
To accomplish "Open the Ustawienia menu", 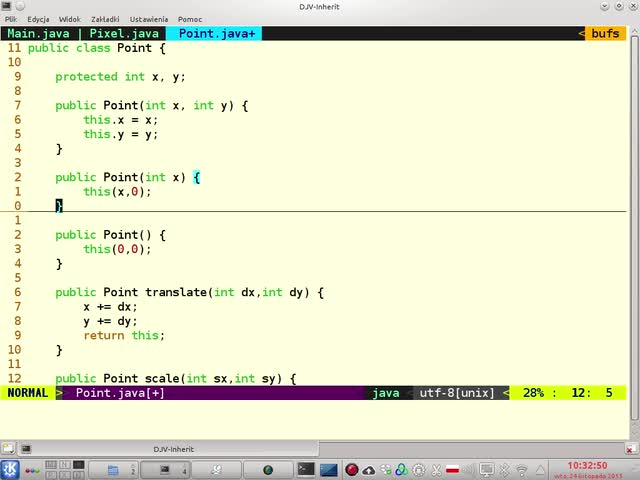I will (x=149, y=19).
